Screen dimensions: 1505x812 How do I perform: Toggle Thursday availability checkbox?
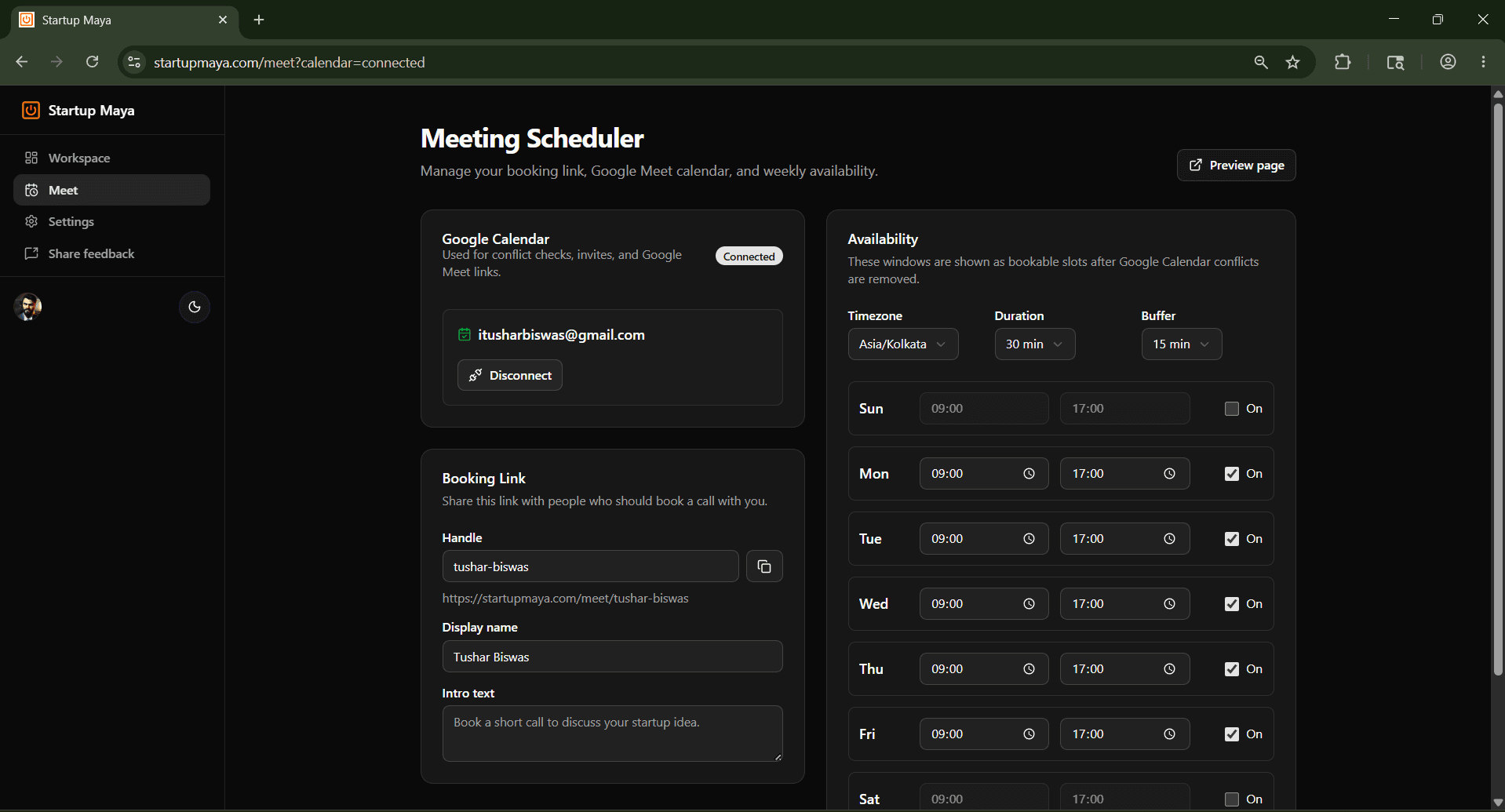(1232, 669)
